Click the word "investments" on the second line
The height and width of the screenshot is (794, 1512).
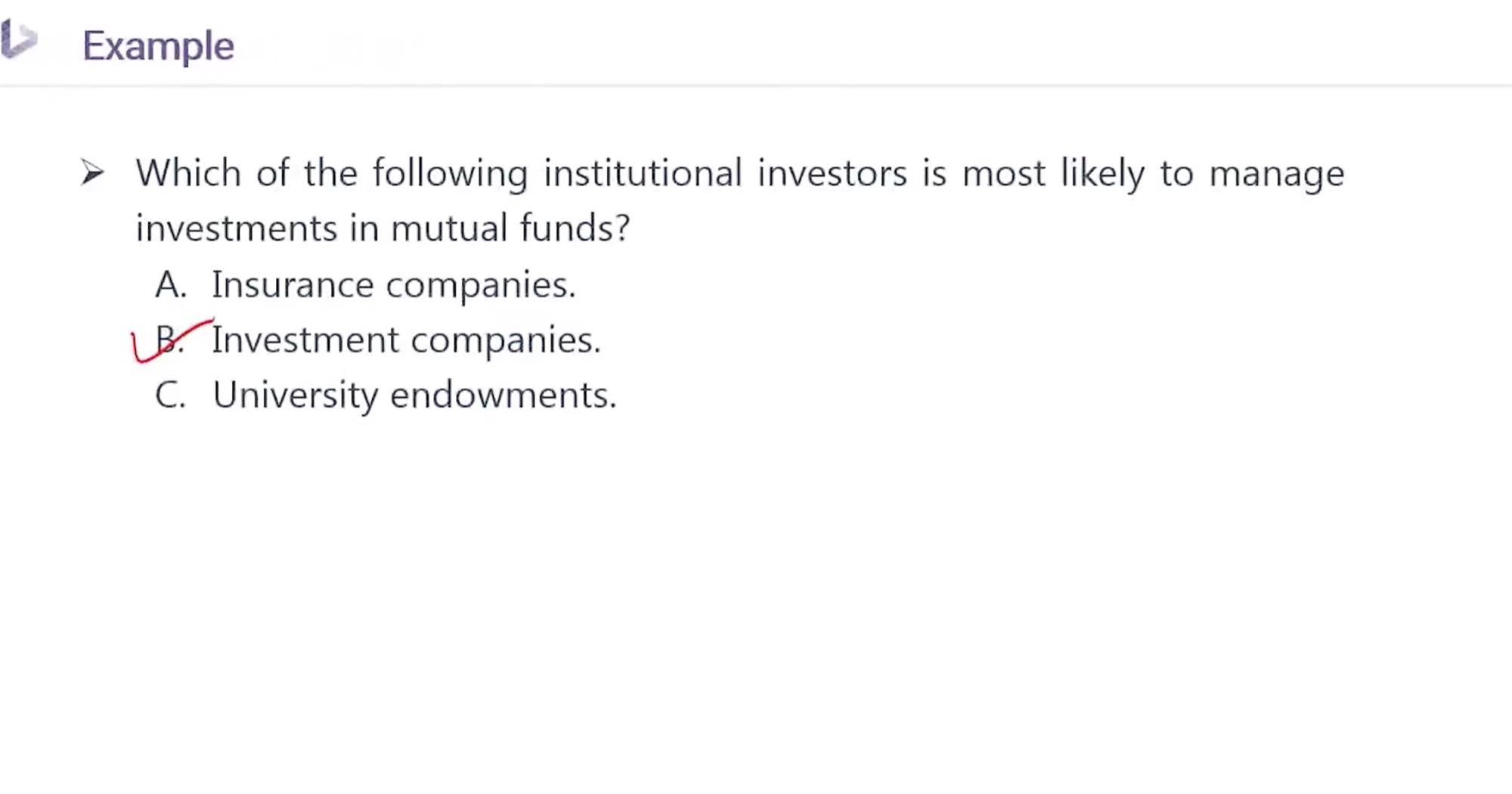236,228
